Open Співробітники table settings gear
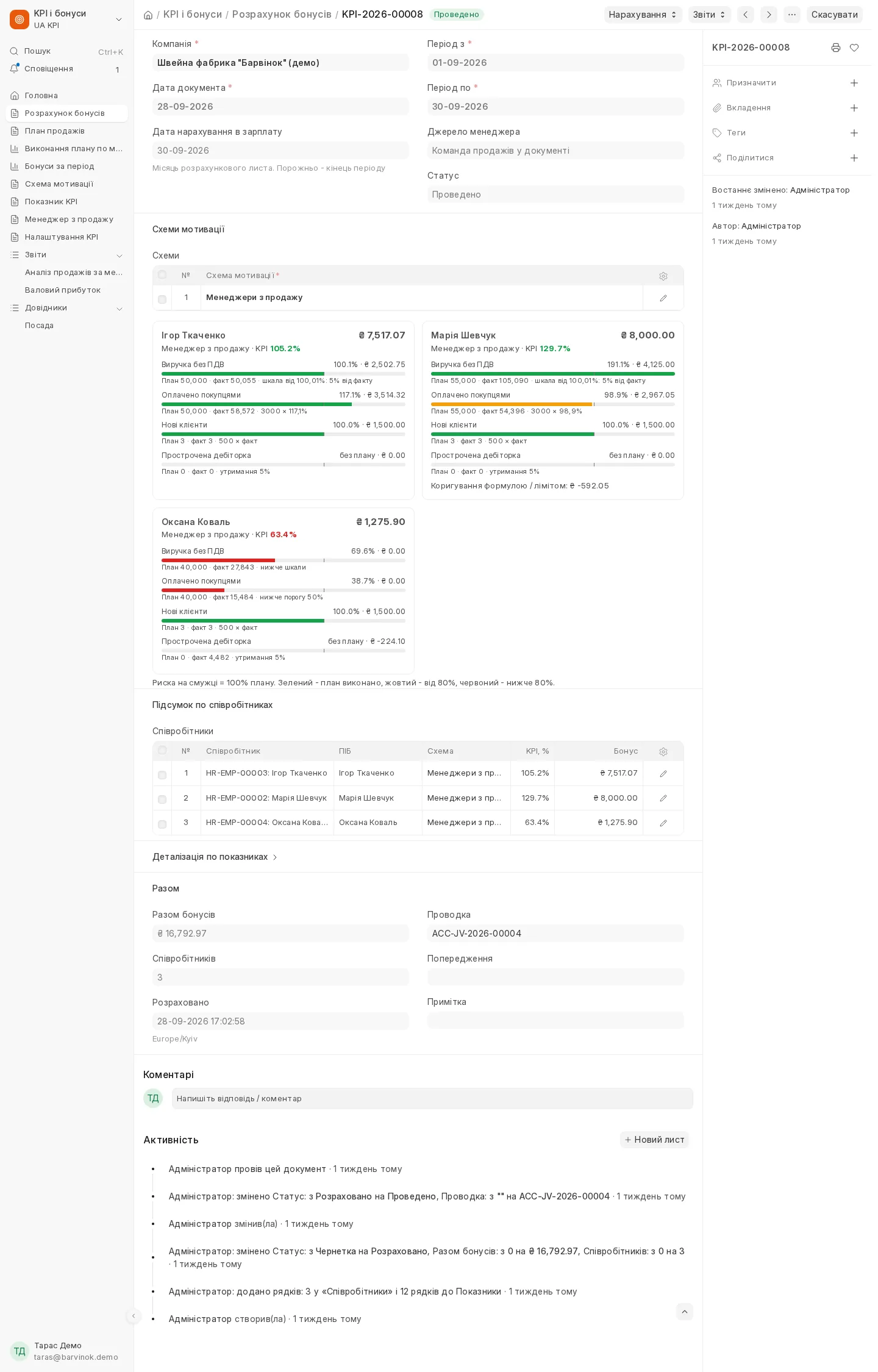The height and width of the screenshot is (1372, 878). click(663, 752)
